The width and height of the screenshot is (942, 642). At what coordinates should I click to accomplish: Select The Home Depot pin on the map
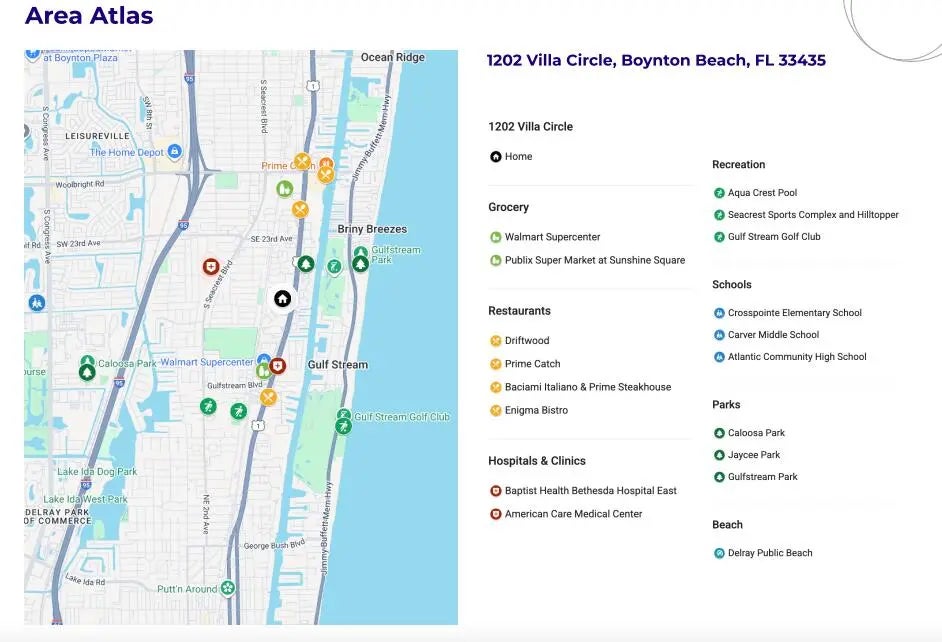pyautogui.click(x=175, y=152)
